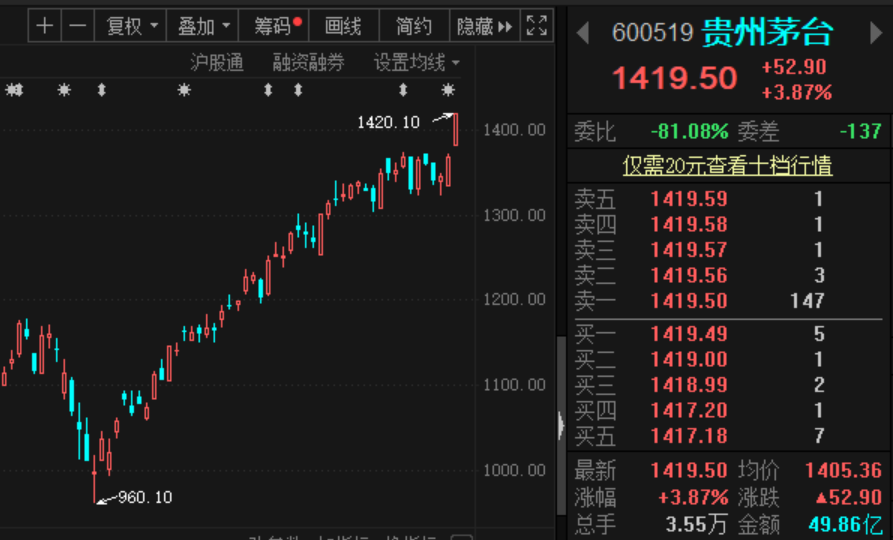This screenshot has height=540, width=893.
Task: Select the 卖一 row with volume 147
Action: [728, 301]
